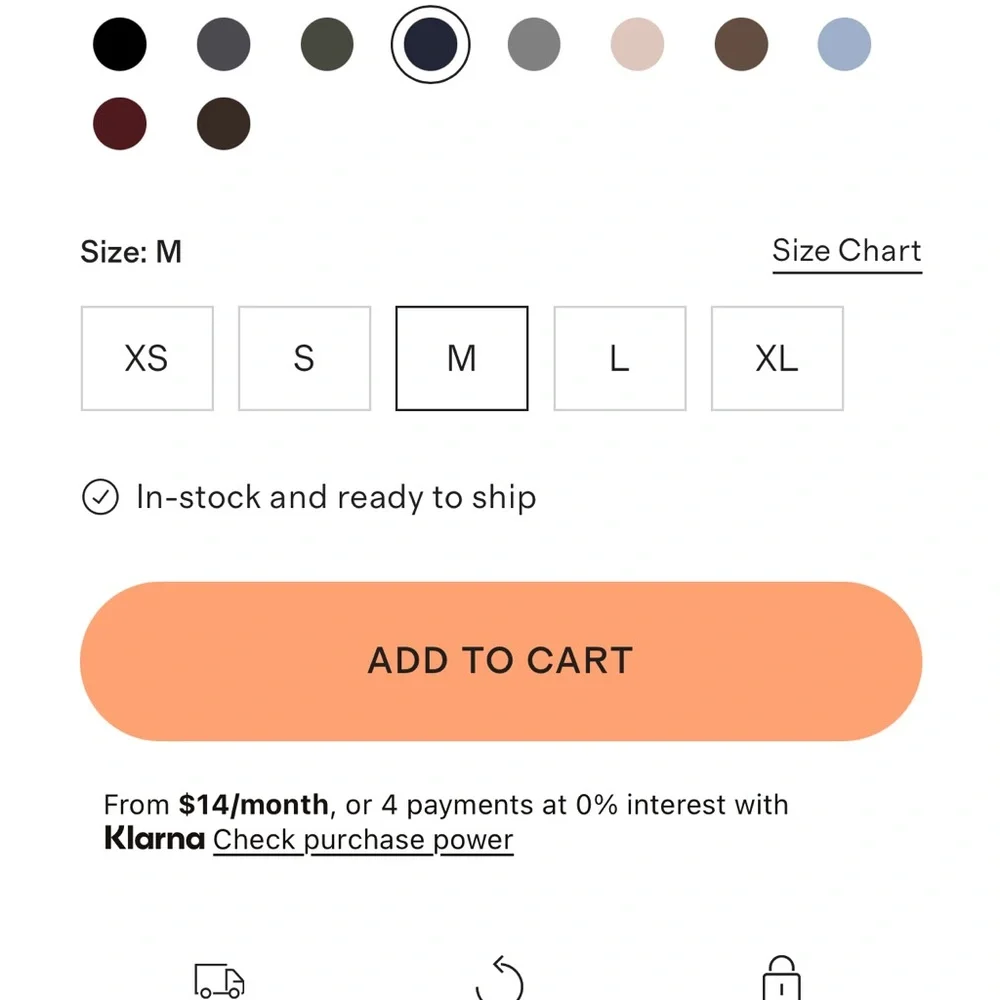
Task: Select the light blue color swatch
Action: [844, 45]
